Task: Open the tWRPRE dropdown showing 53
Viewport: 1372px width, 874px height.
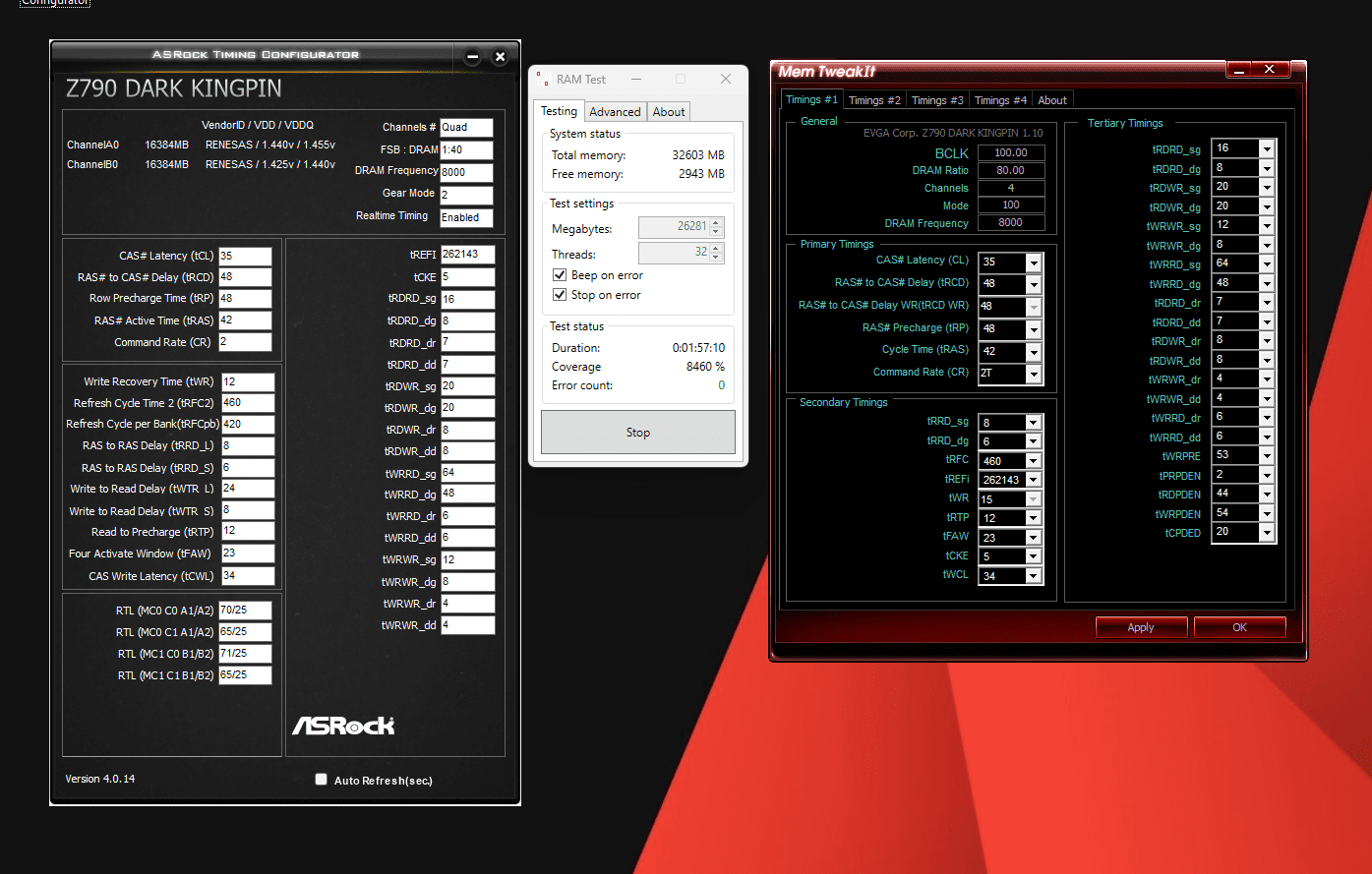Action: click(1267, 456)
